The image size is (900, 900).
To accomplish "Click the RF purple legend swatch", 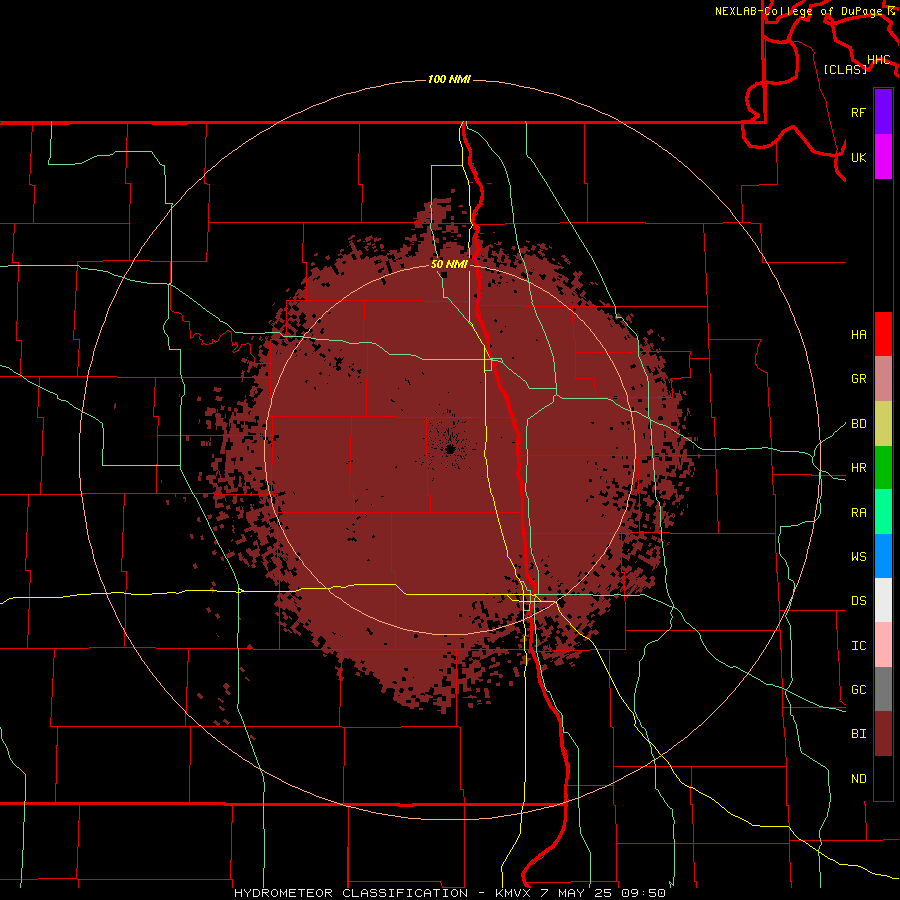I will click(x=883, y=112).
